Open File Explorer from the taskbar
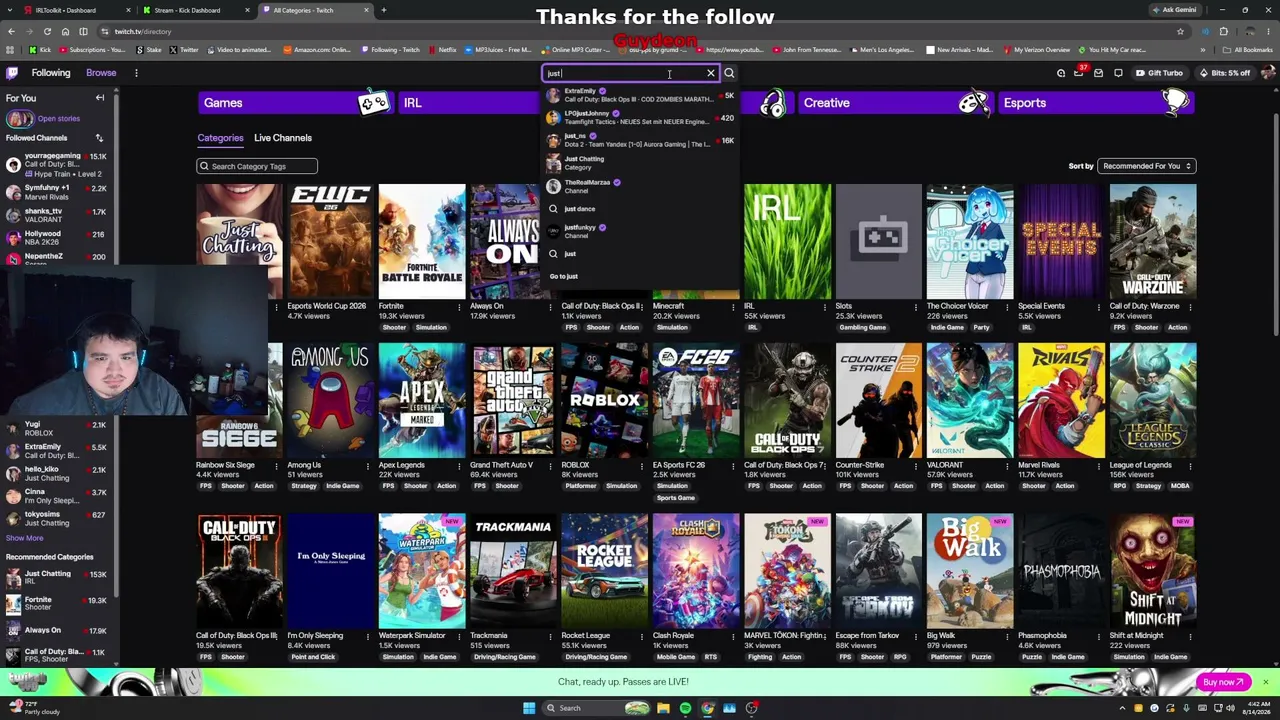The image size is (1280, 720). (x=663, y=708)
